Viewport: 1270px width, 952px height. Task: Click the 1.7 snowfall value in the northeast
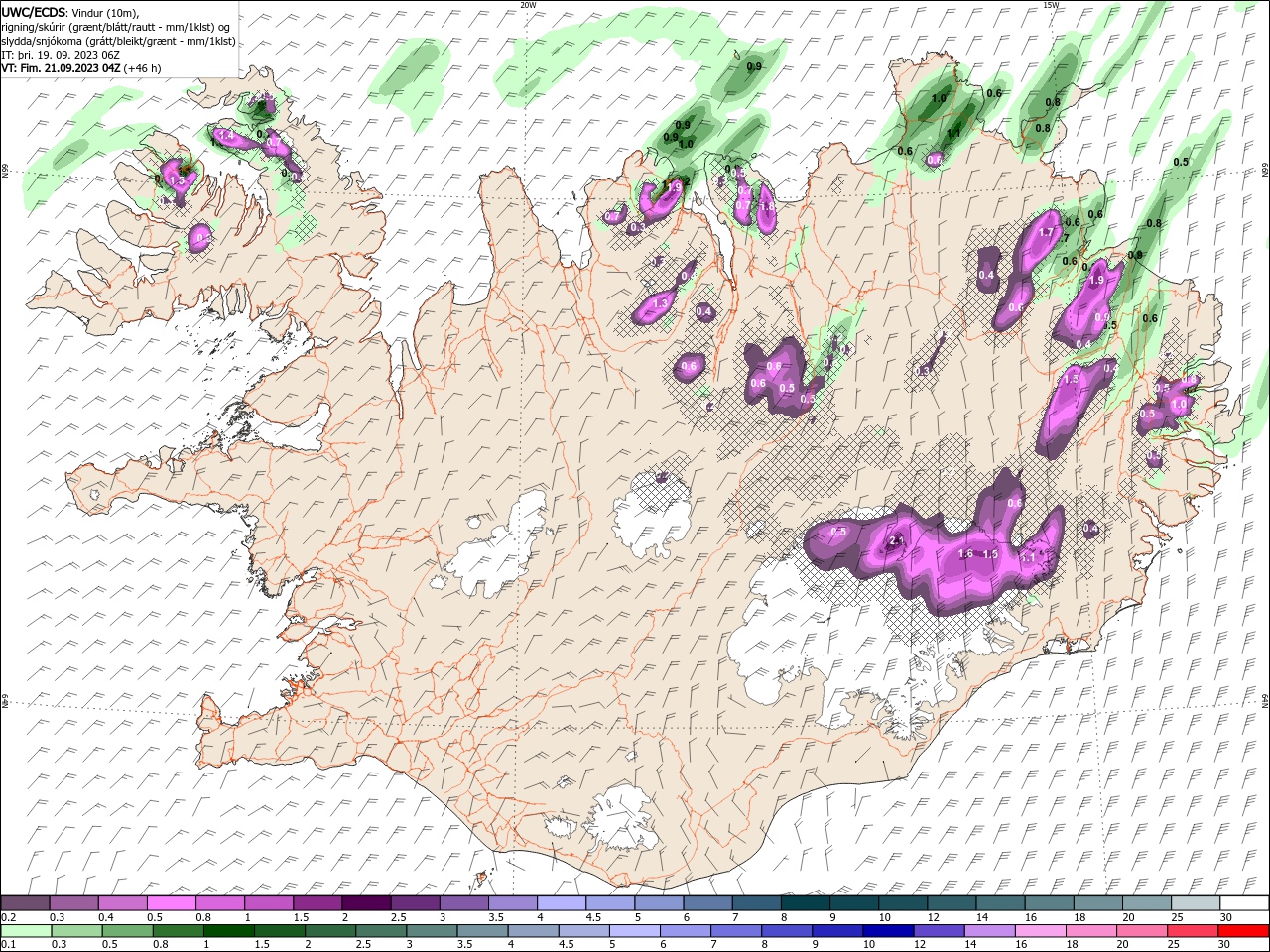coord(1045,233)
